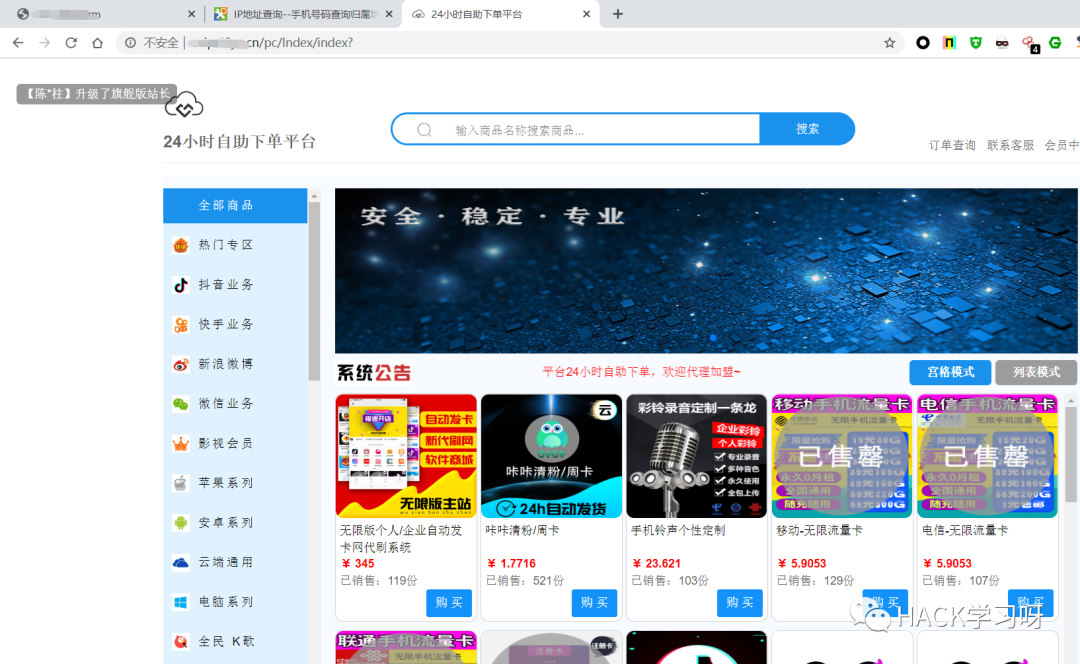Screen dimensions: 1080x664
Task: Click the 安全·稳定·专业 banner
Action: coord(706,271)
